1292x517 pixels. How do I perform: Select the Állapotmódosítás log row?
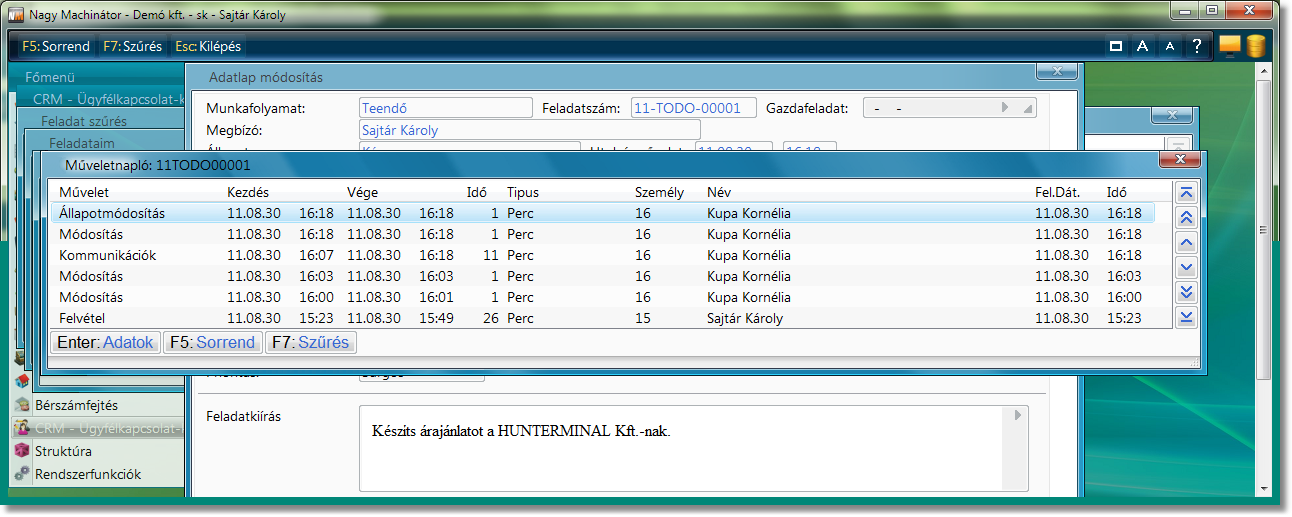pyautogui.click(x=603, y=213)
